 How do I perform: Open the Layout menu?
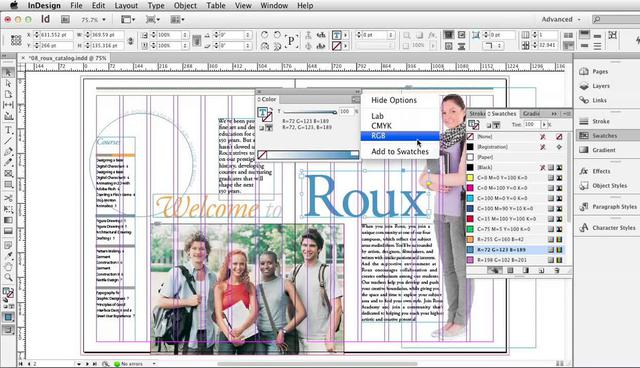pos(126,6)
